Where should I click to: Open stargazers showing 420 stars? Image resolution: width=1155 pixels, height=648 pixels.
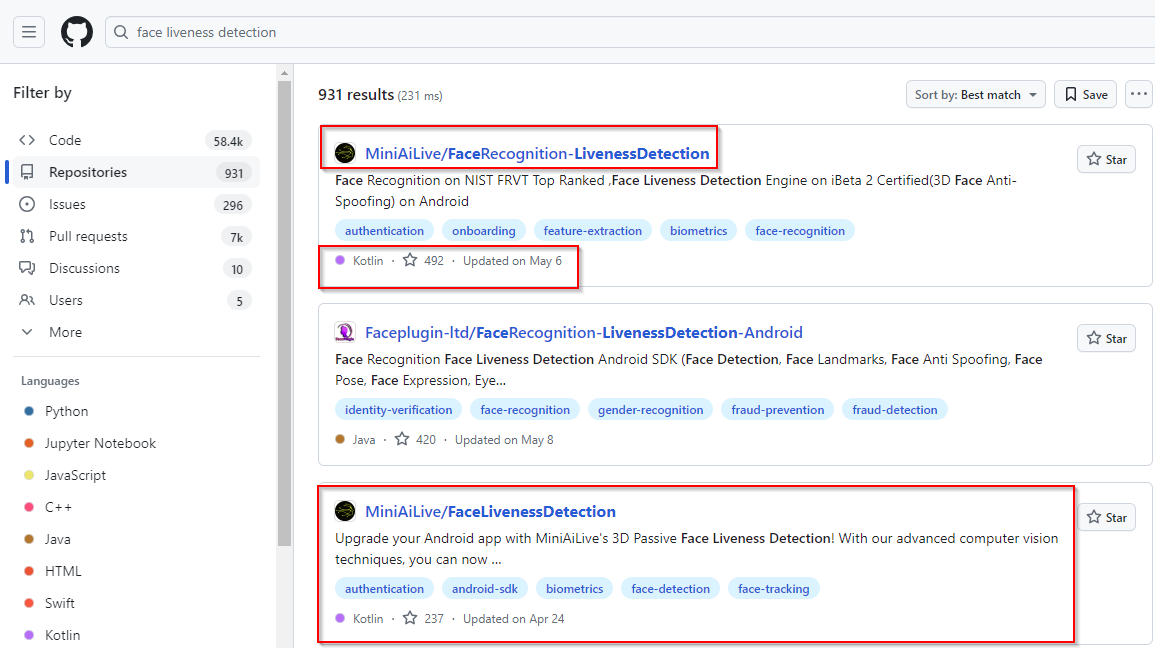[x=415, y=440]
